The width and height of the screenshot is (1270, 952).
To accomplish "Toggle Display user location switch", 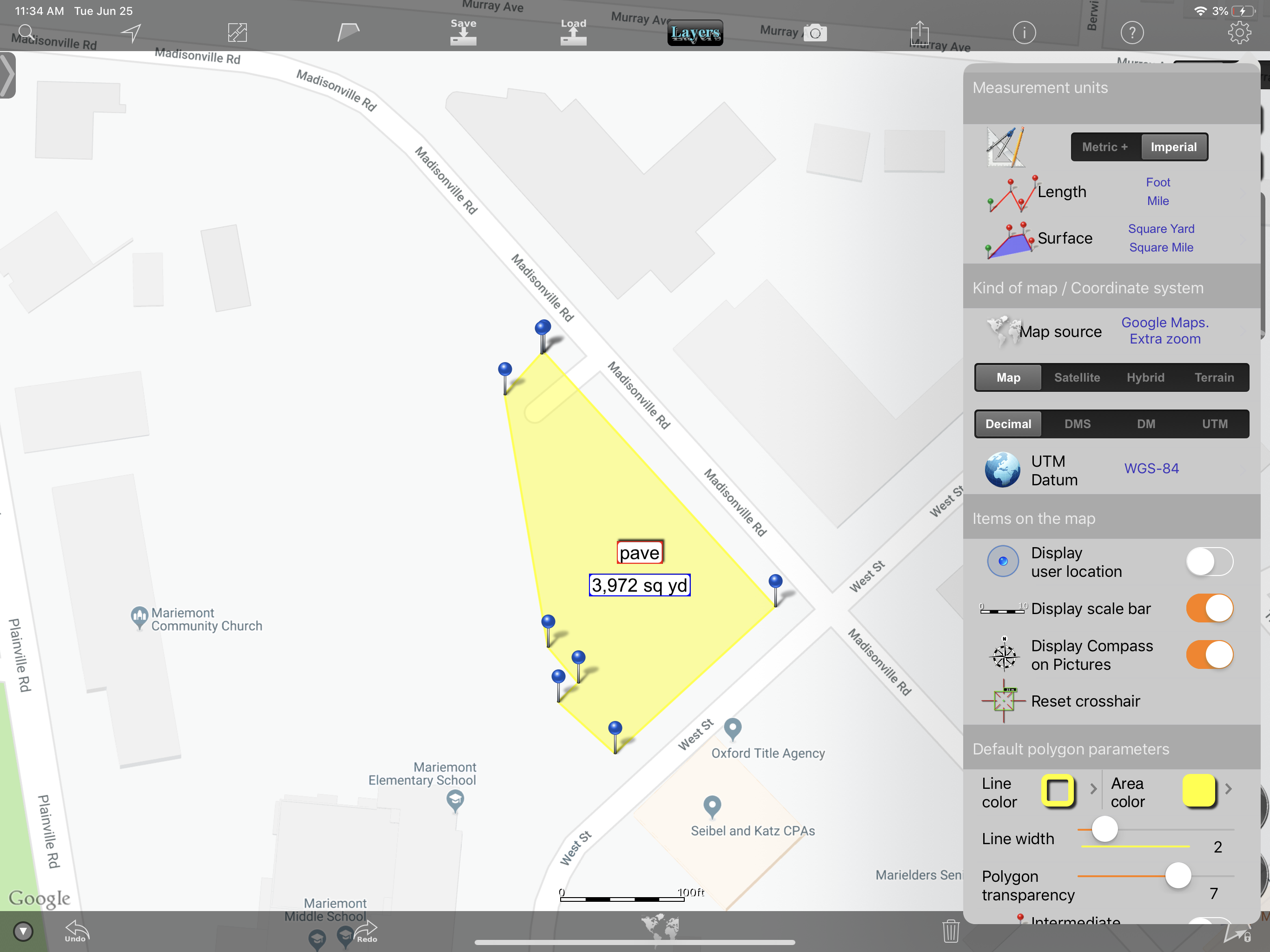I will [x=1210, y=562].
